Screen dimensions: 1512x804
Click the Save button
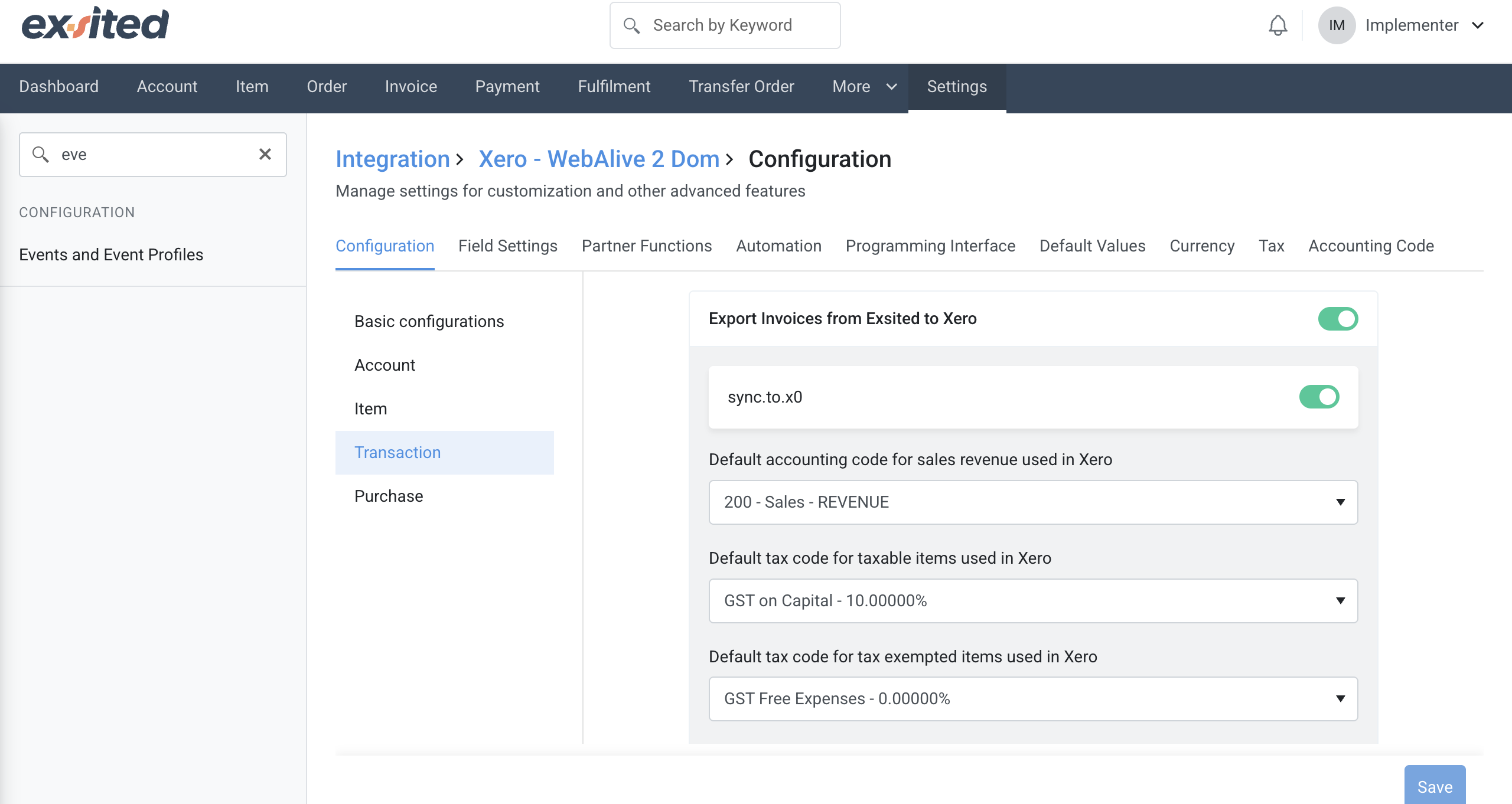click(x=1435, y=786)
